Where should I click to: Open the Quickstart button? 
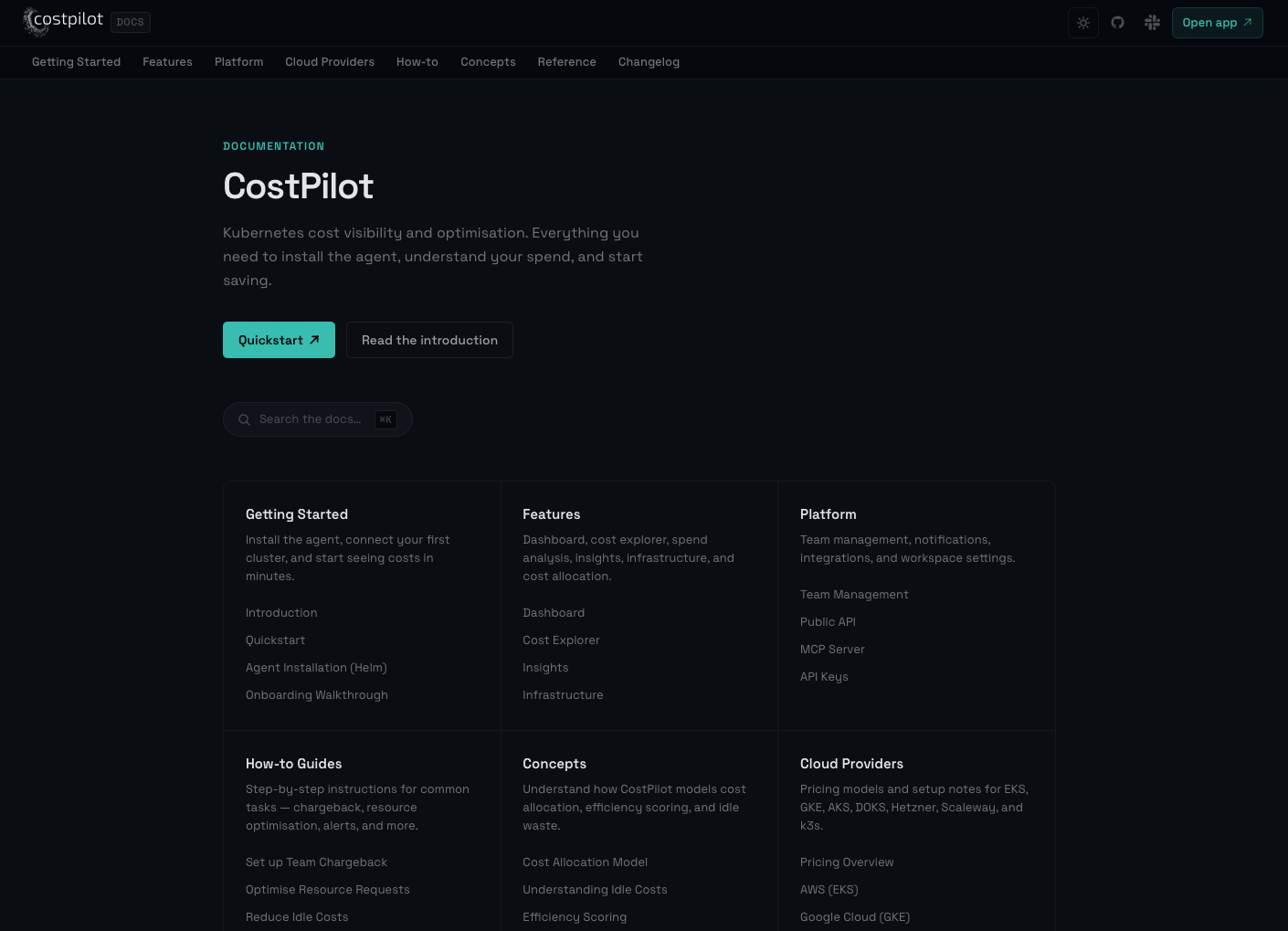pyautogui.click(x=279, y=339)
